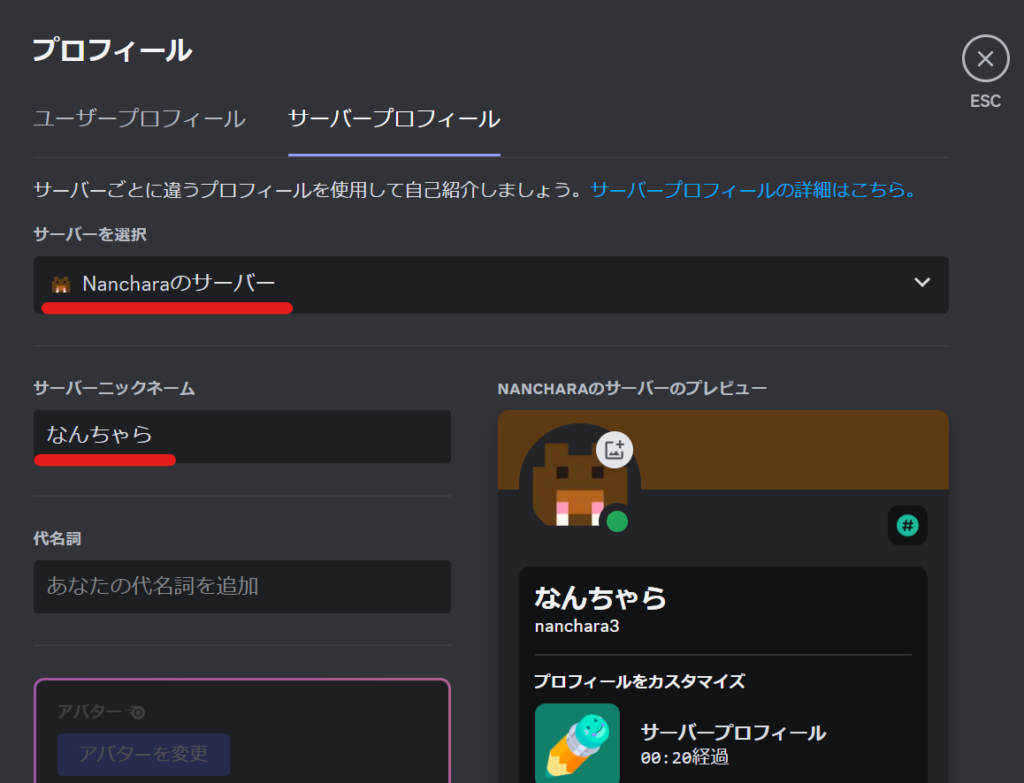
Task: Open the サーバープロフィールの詳細はこちら link
Action: (753, 189)
